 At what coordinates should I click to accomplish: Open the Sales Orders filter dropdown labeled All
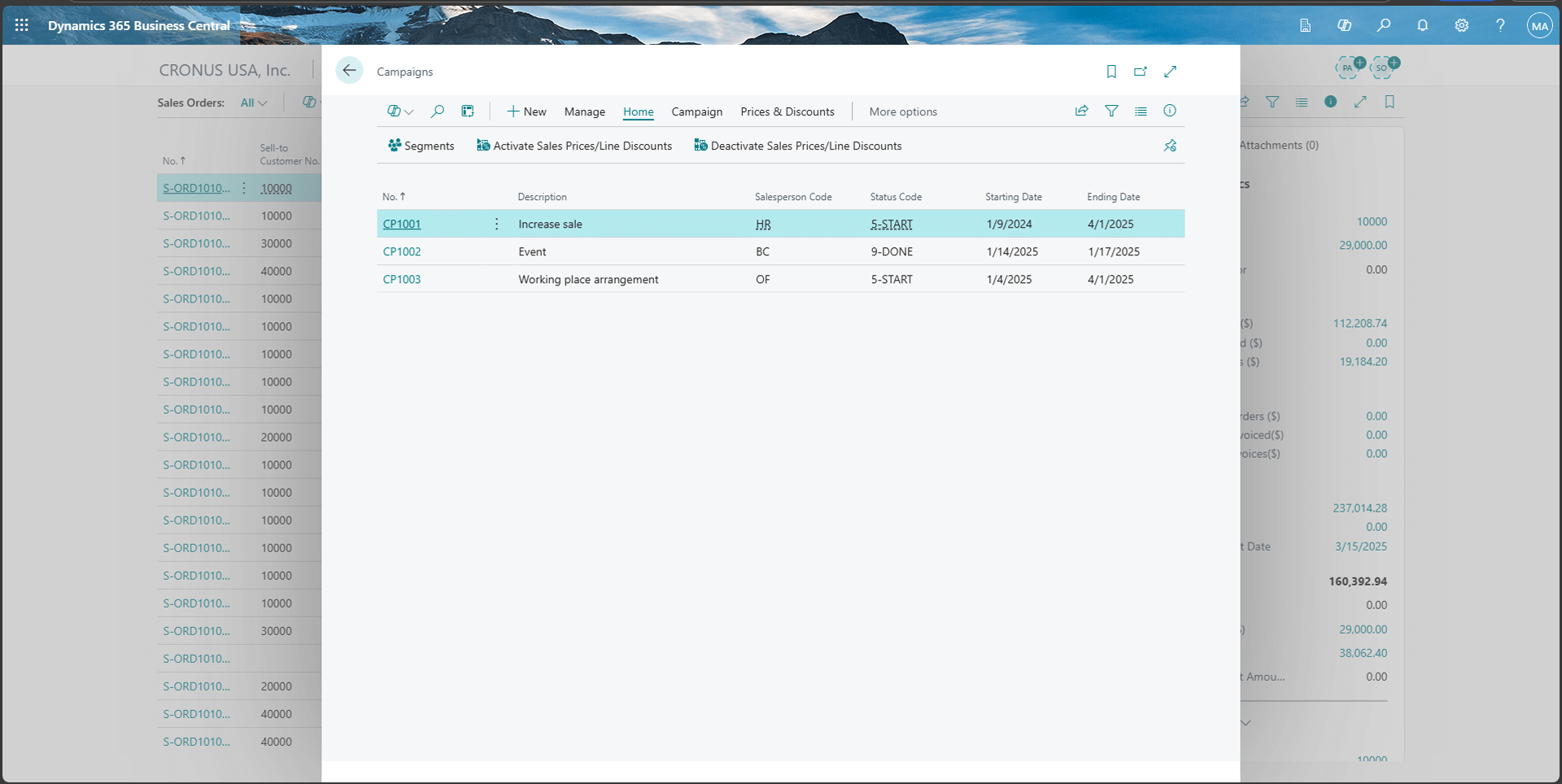click(x=253, y=102)
